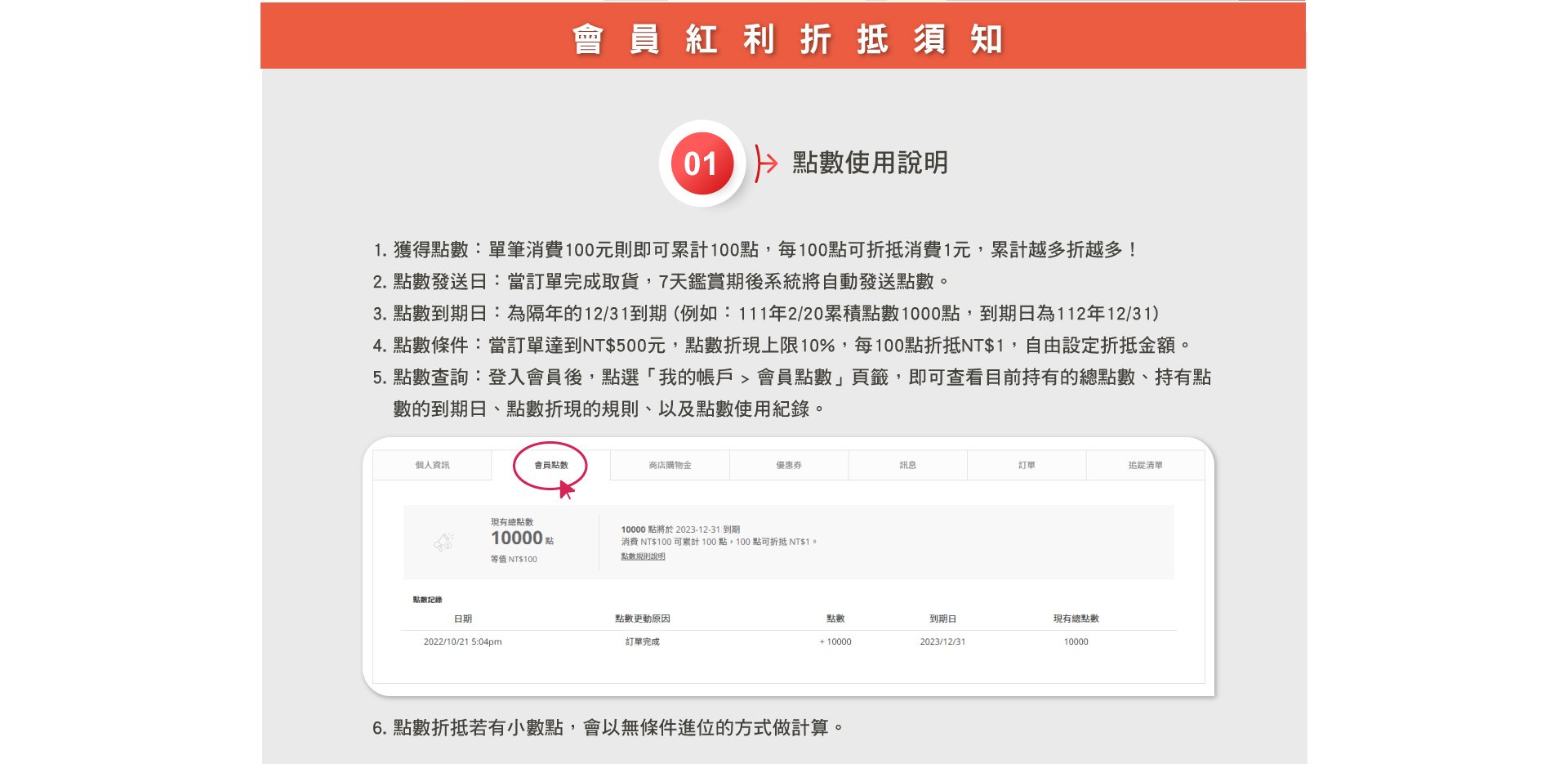Open the 個人資訊 tab
The height and width of the screenshot is (764, 1568).
pos(432,465)
